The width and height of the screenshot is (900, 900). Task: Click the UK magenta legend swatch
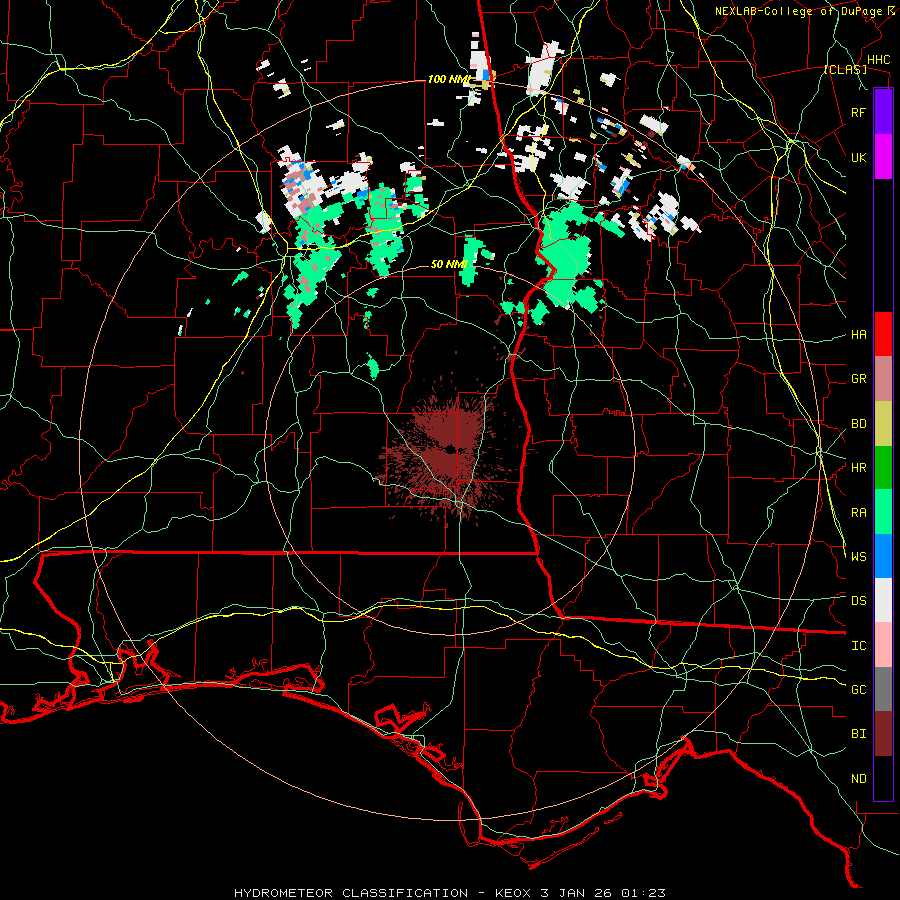(x=883, y=157)
